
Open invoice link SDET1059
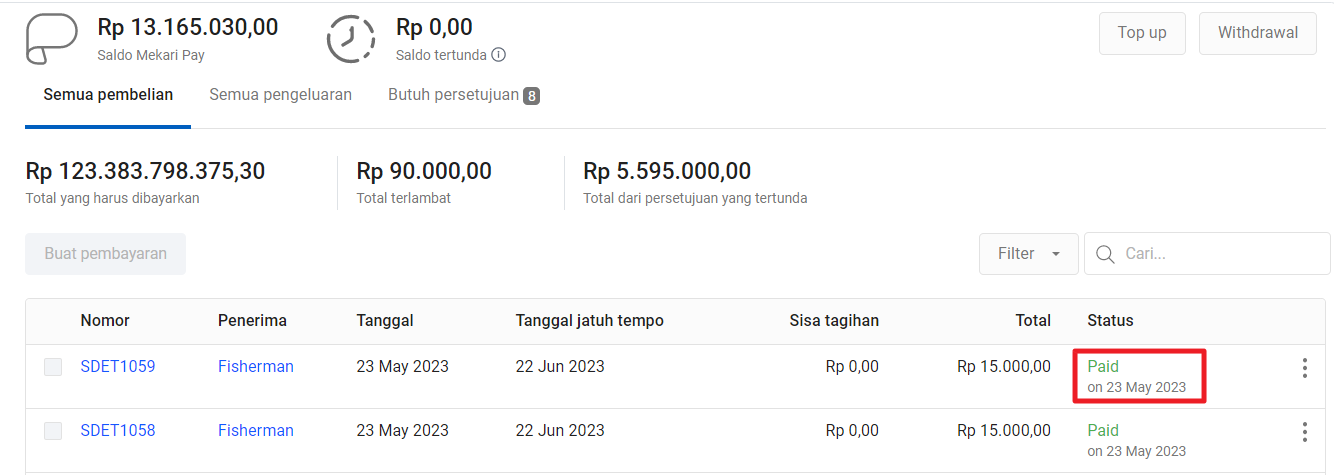tap(118, 367)
